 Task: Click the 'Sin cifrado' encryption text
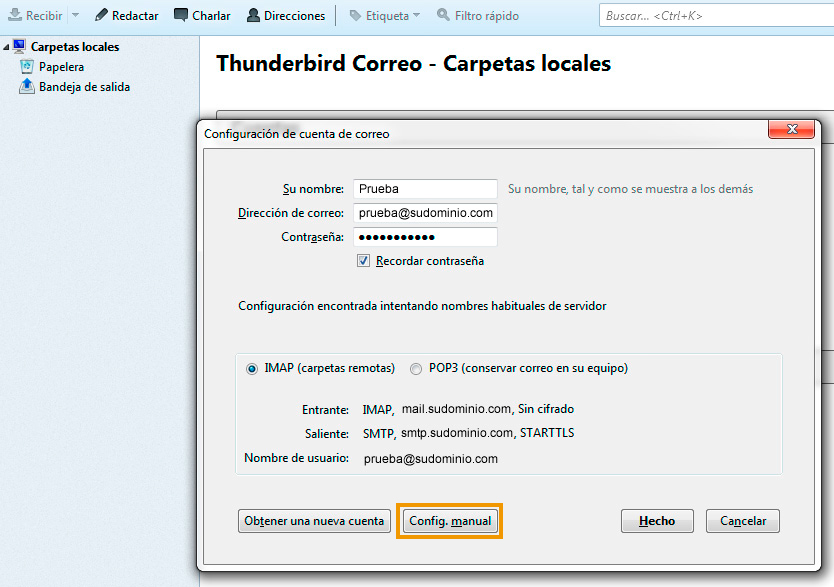tap(546, 409)
